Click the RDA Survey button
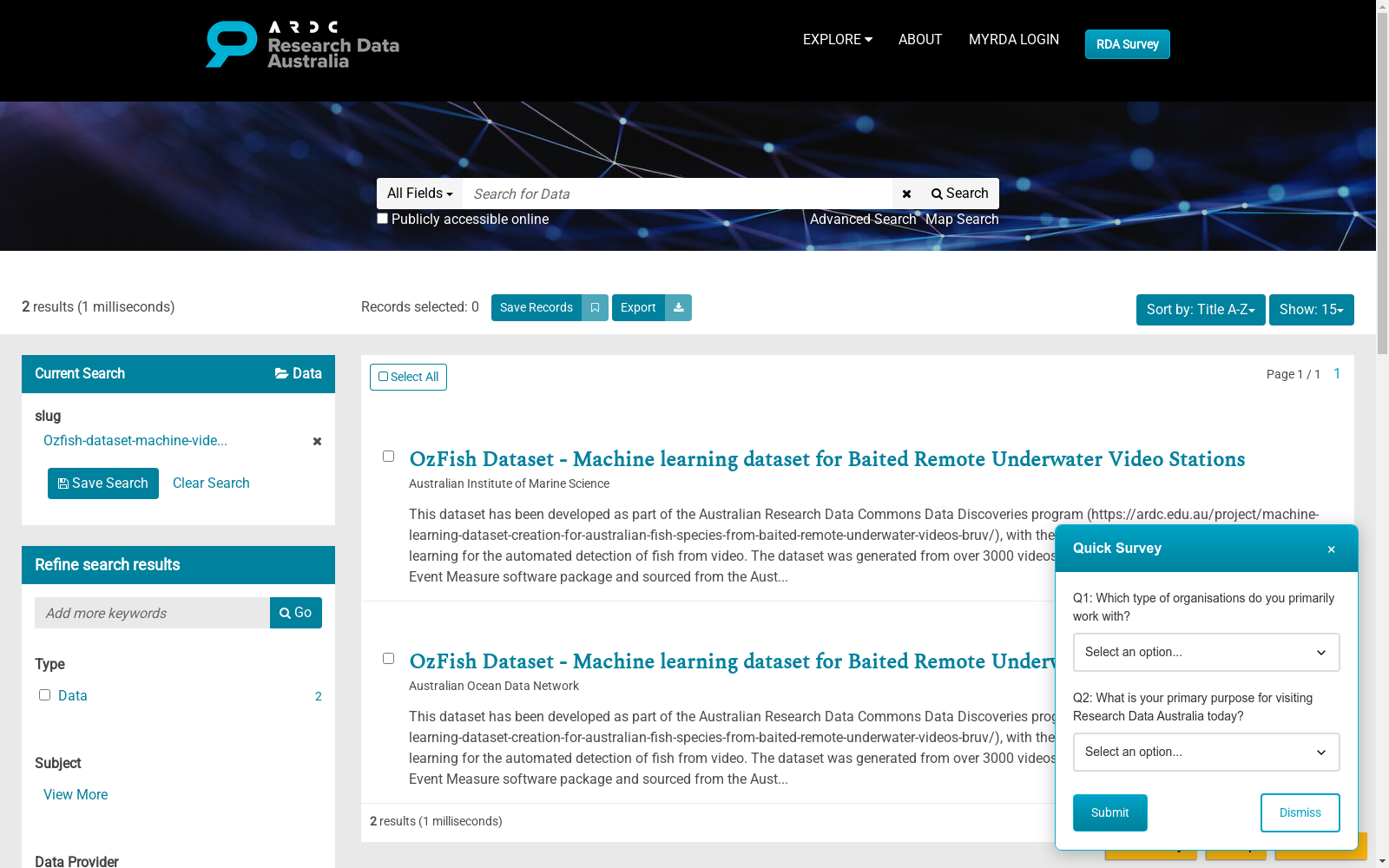1389x868 pixels. click(1127, 44)
